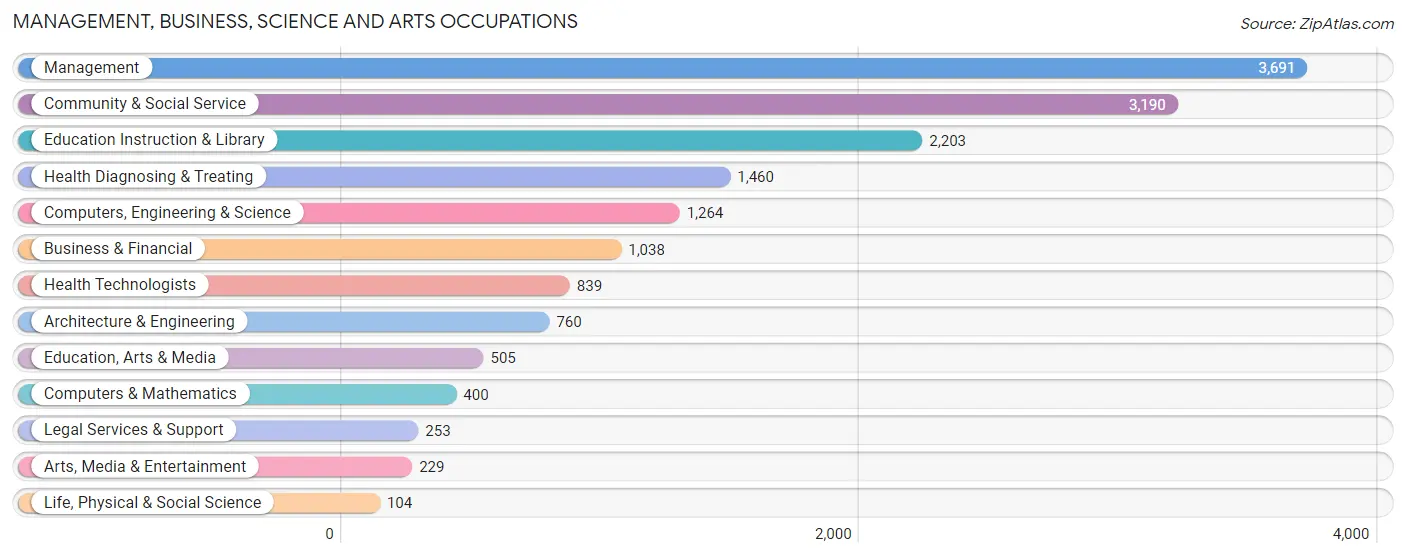Select the Community & Social Service bar
Image resolution: width=1406 pixels, height=558 pixels.
(x=598, y=104)
